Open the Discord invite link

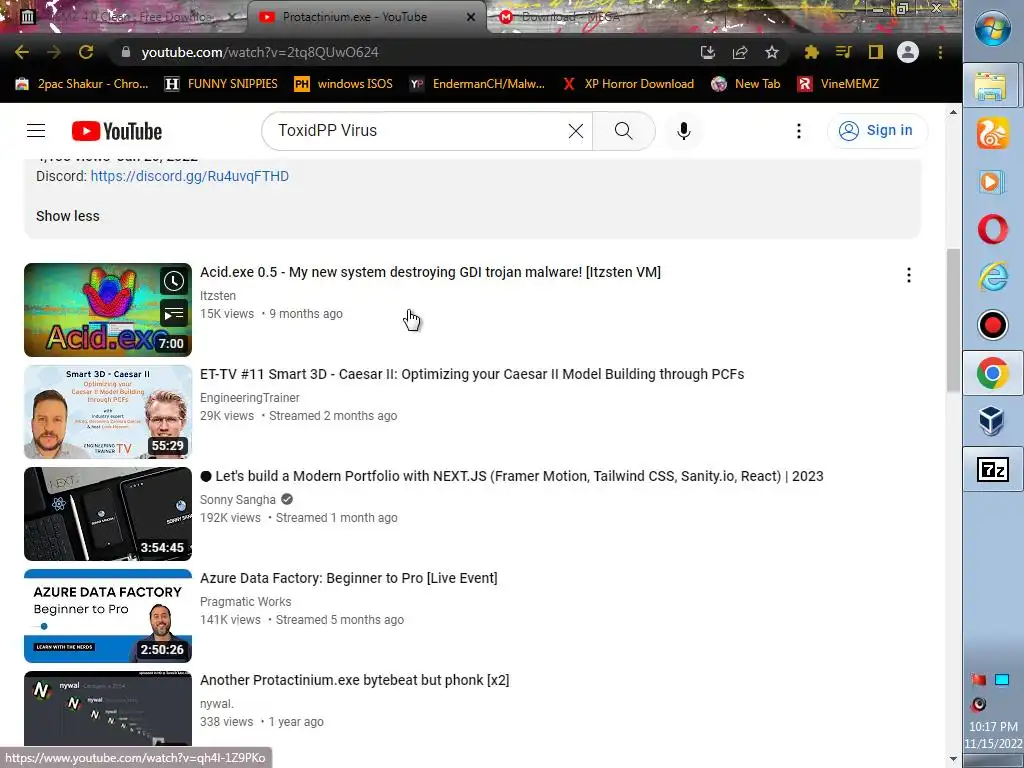pyautogui.click(x=189, y=176)
